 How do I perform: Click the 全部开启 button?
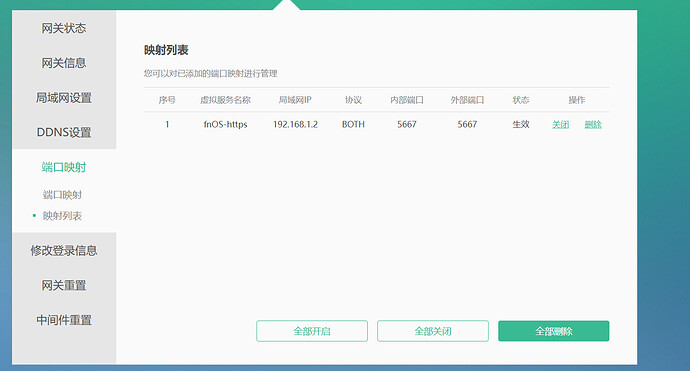[x=312, y=331]
